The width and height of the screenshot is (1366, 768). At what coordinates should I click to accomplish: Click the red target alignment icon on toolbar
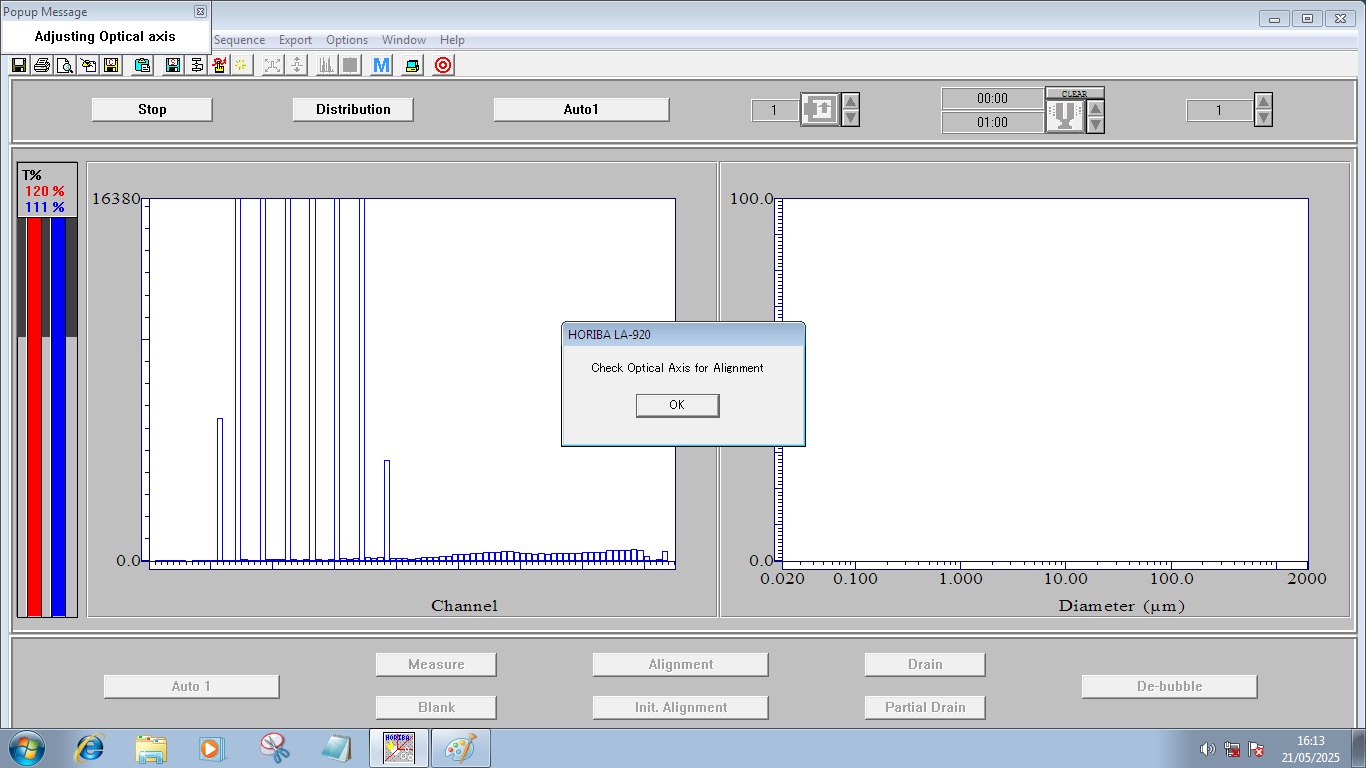pyautogui.click(x=443, y=65)
